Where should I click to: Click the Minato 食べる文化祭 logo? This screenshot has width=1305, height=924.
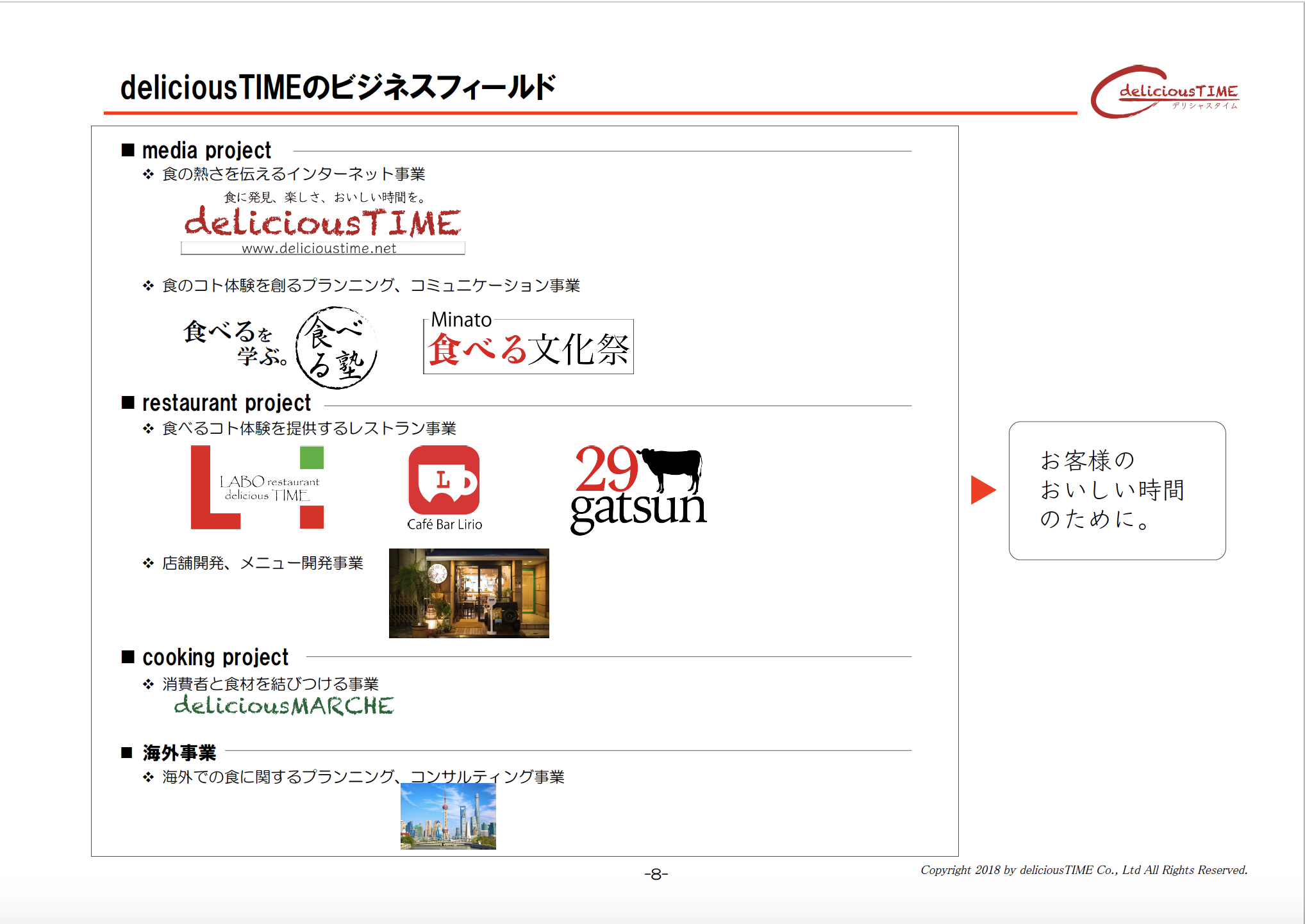click(528, 342)
